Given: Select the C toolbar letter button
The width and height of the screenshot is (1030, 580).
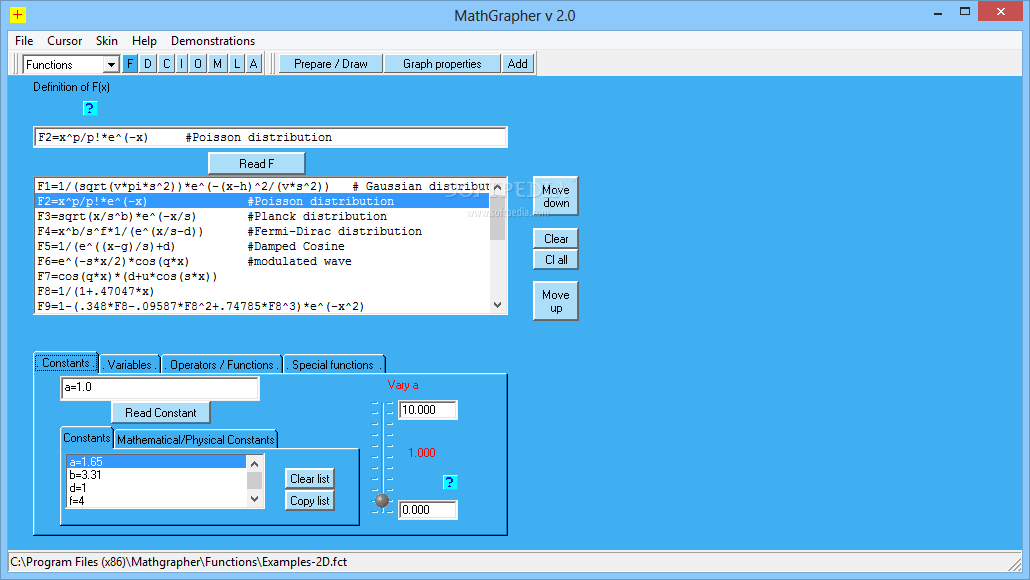Looking at the screenshot, I should point(166,64).
